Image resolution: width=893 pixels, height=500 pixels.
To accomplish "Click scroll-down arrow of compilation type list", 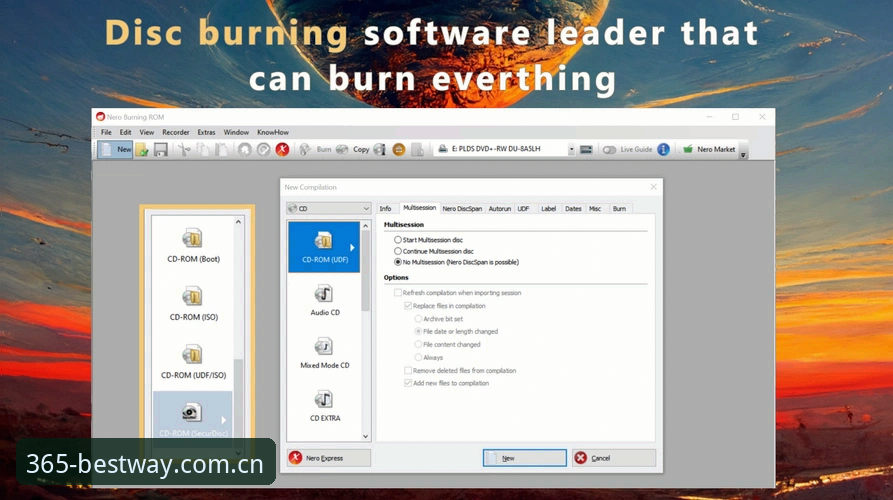I will [x=366, y=437].
